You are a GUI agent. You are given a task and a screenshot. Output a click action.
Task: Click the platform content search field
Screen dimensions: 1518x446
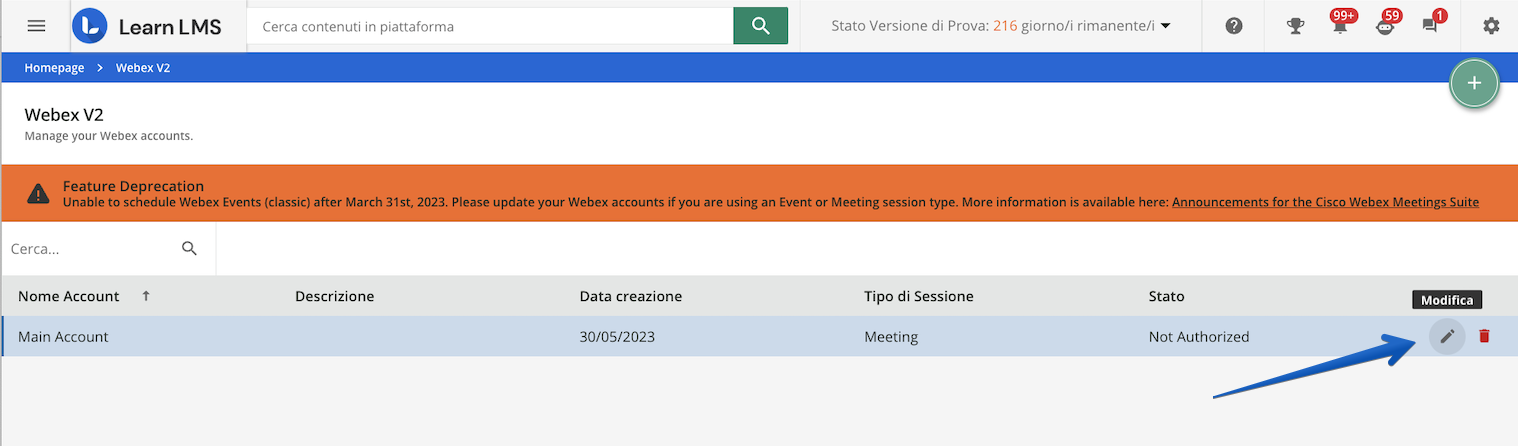click(x=490, y=26)
